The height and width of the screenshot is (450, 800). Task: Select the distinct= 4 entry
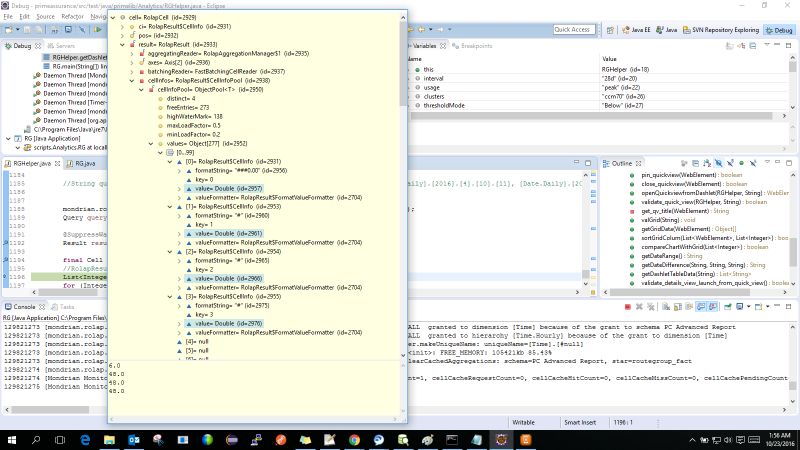point(181,98)
